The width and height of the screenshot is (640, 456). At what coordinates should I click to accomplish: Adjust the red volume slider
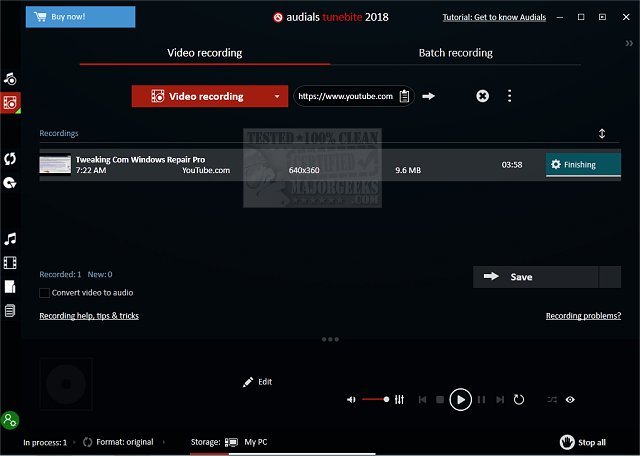[x=376, y=399]
